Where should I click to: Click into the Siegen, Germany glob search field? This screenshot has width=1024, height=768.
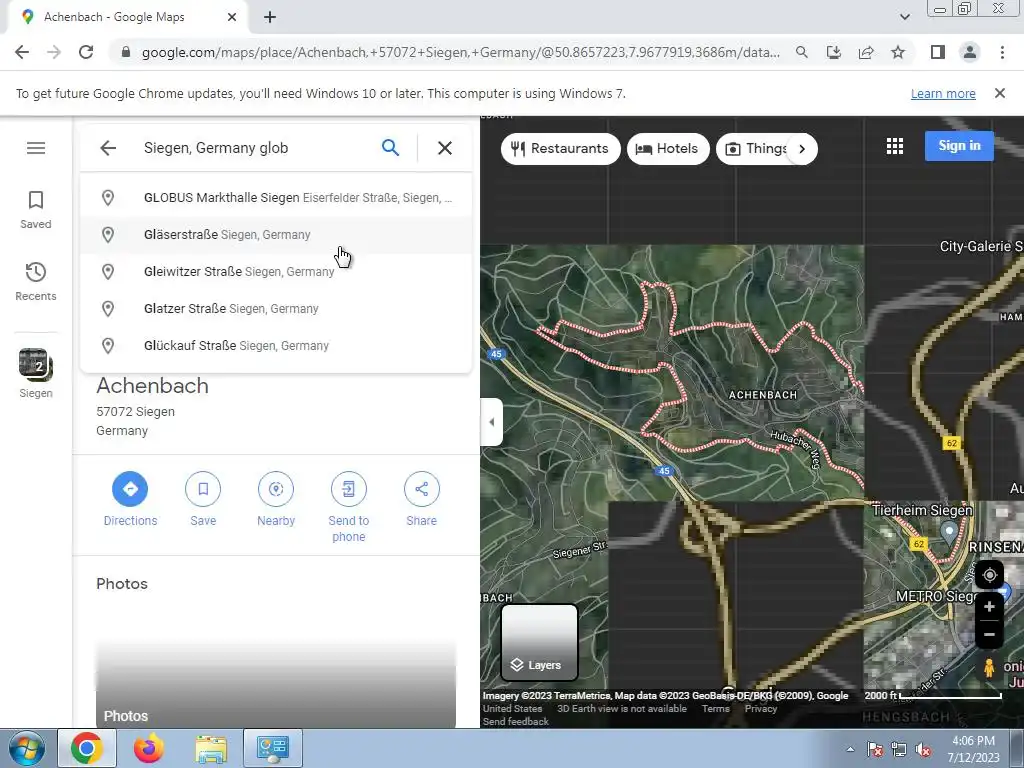pyautogui.click(x=255, y=148)
